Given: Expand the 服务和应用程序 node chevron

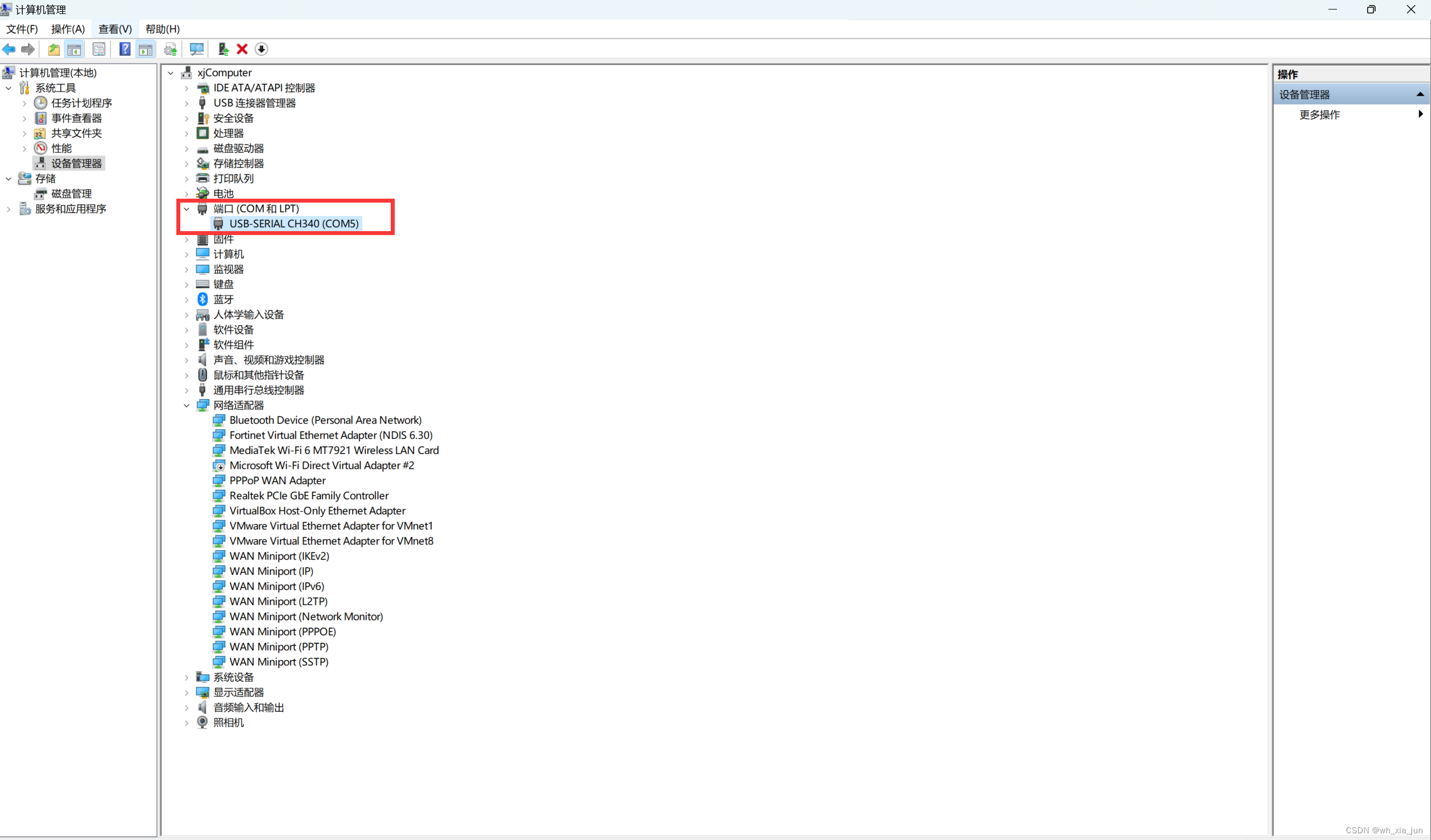Looking at the screenshot, I should tap(8, 209).
